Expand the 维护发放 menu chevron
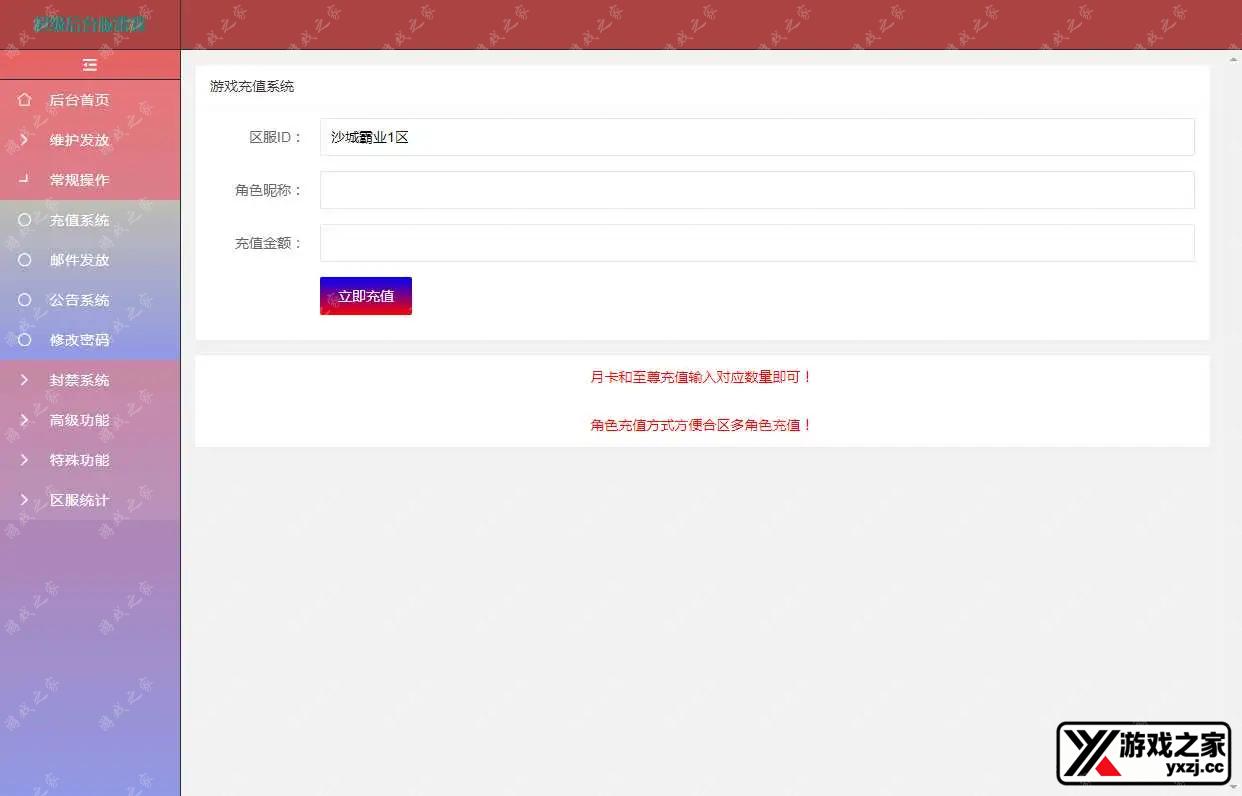The height and width of the screenshot is (796, 1242). [25, 140]
